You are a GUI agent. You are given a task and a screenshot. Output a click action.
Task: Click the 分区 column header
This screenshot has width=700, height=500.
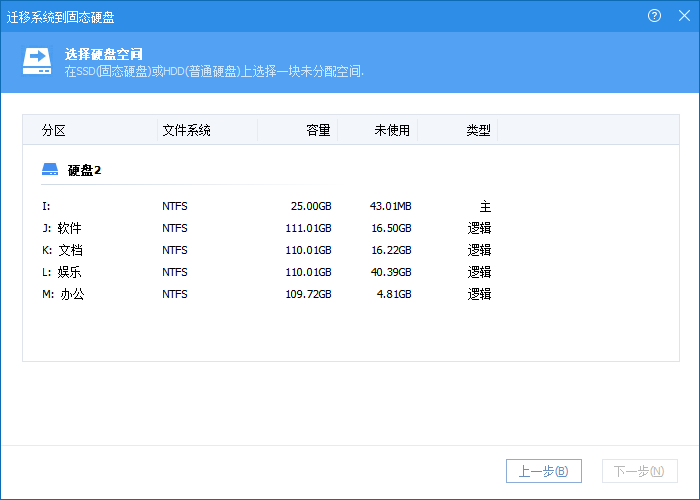[90, 130]
